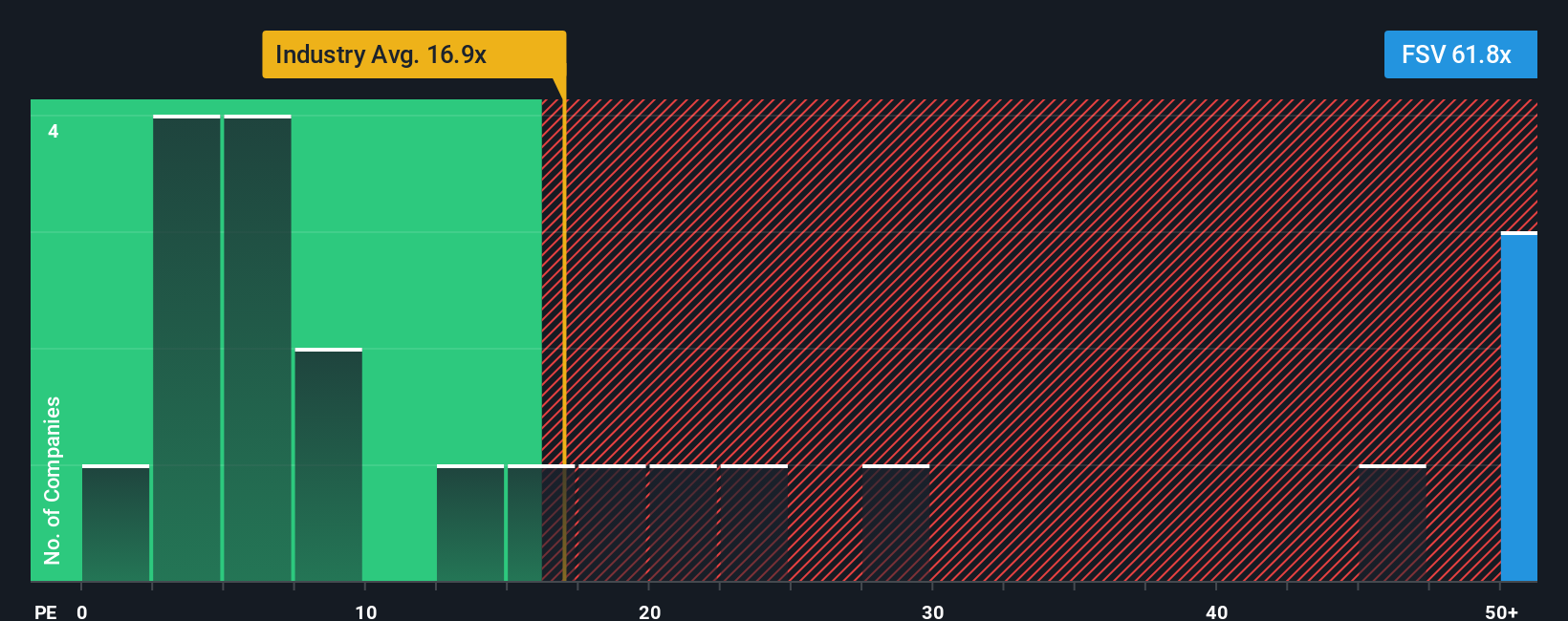Click the x-axis tick label 20

(649, 612)
